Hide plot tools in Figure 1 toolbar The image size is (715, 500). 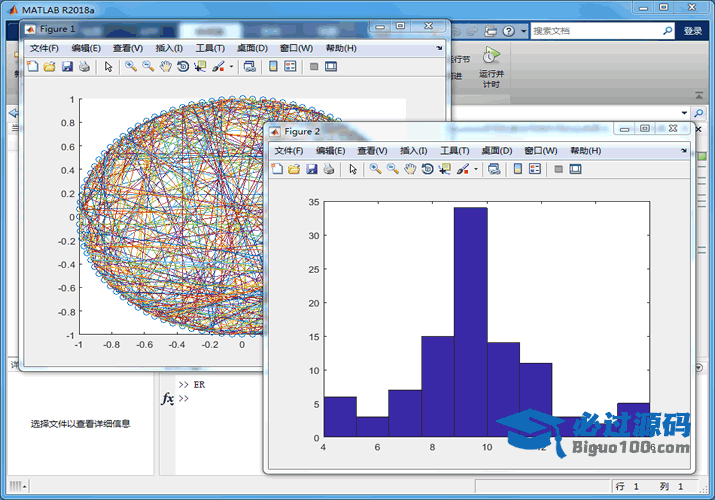click(314, 67)
